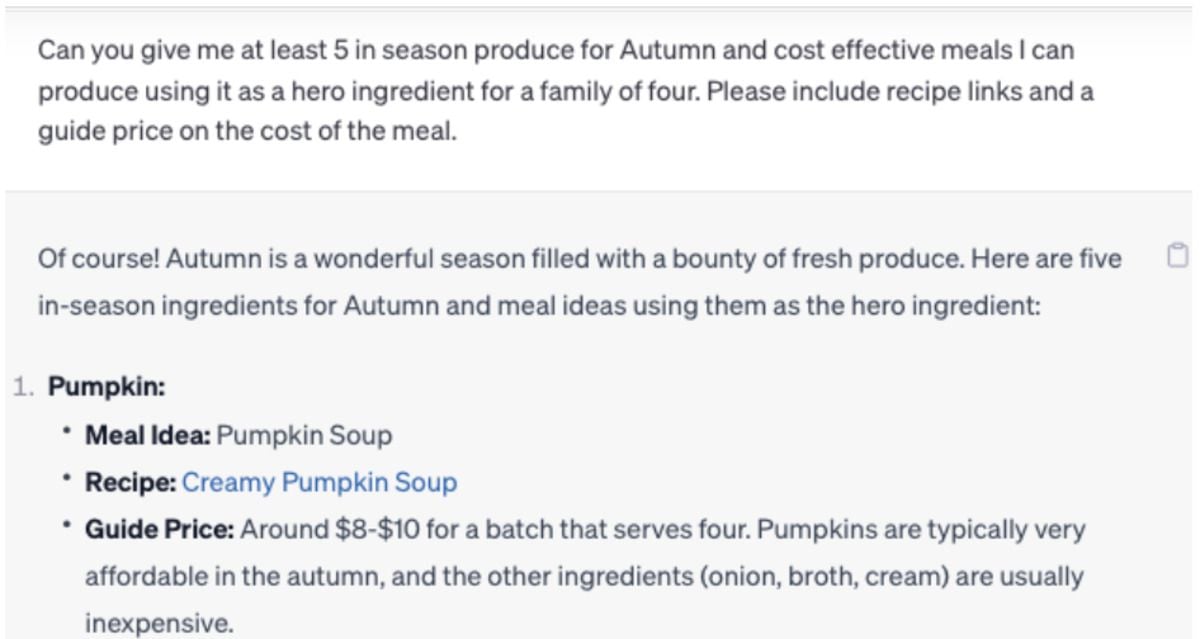Click the word 'inexpensive.' on last line
Viewport: 1200px width, 639px height.
158,624
